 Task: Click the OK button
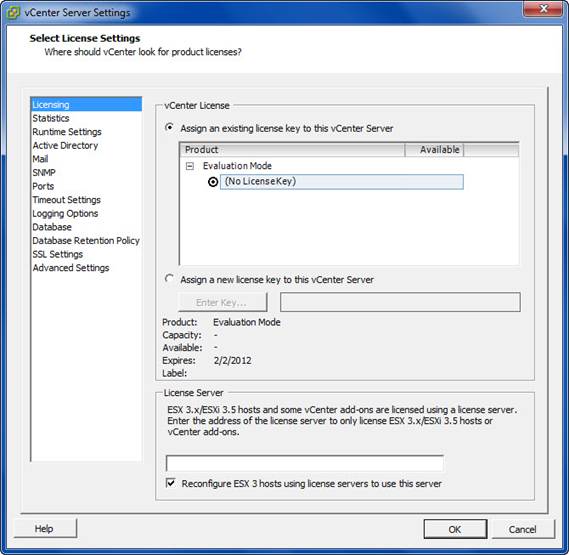(455, 529)
